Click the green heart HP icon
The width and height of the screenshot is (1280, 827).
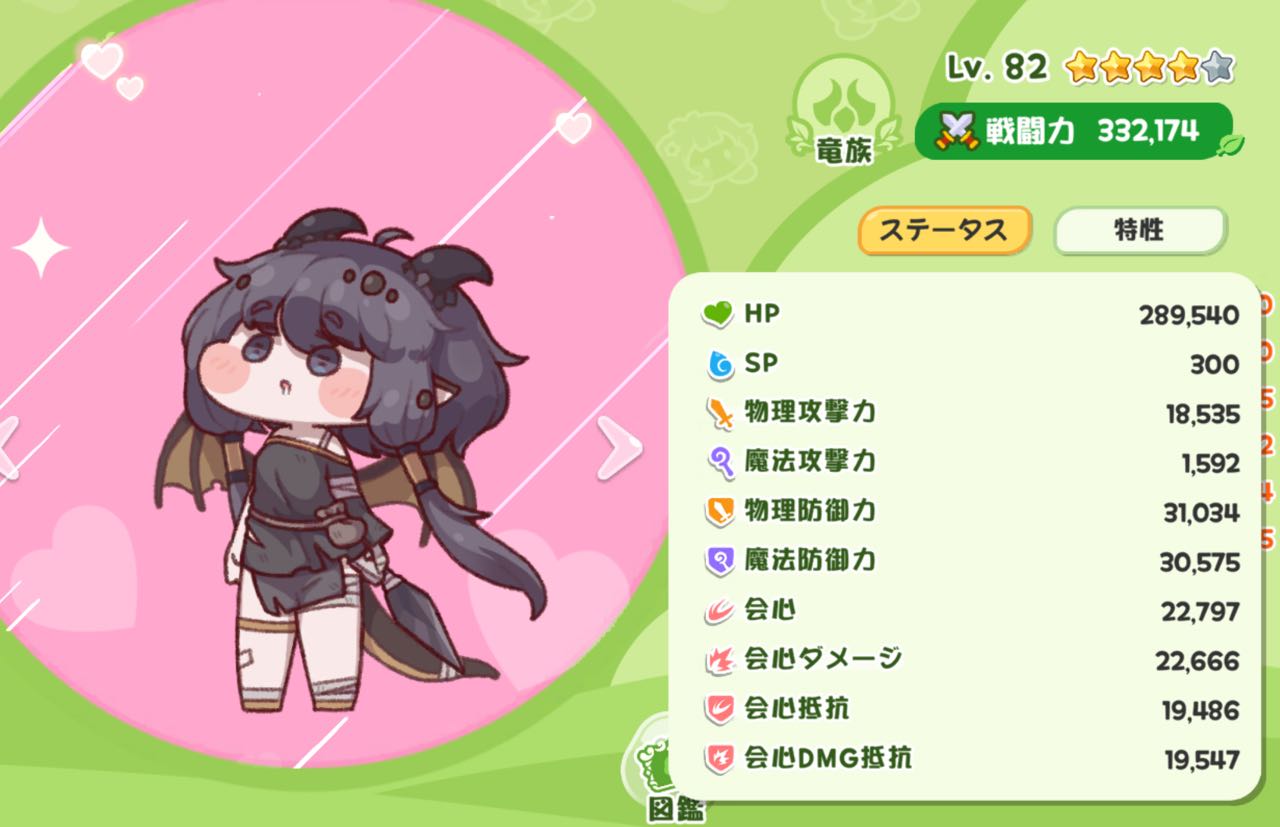[718, 315]
